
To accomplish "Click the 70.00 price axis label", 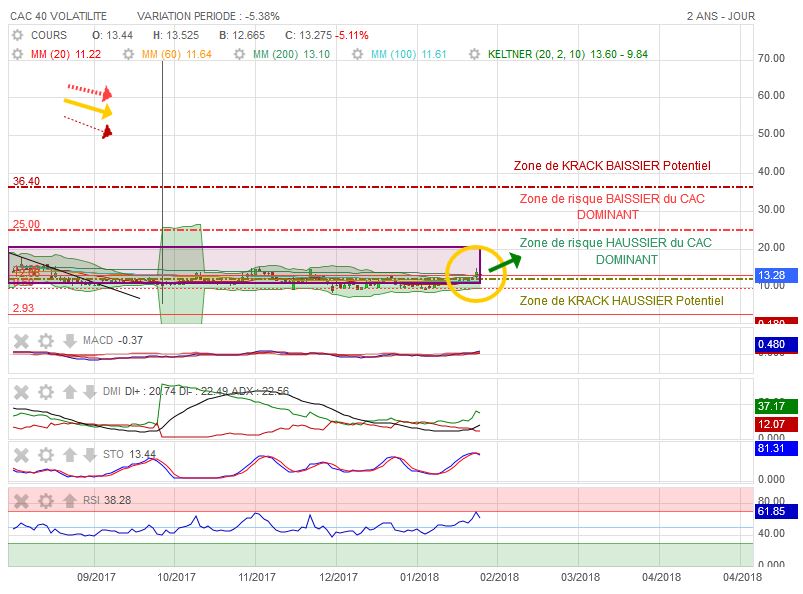I will [x=771, y=58].
